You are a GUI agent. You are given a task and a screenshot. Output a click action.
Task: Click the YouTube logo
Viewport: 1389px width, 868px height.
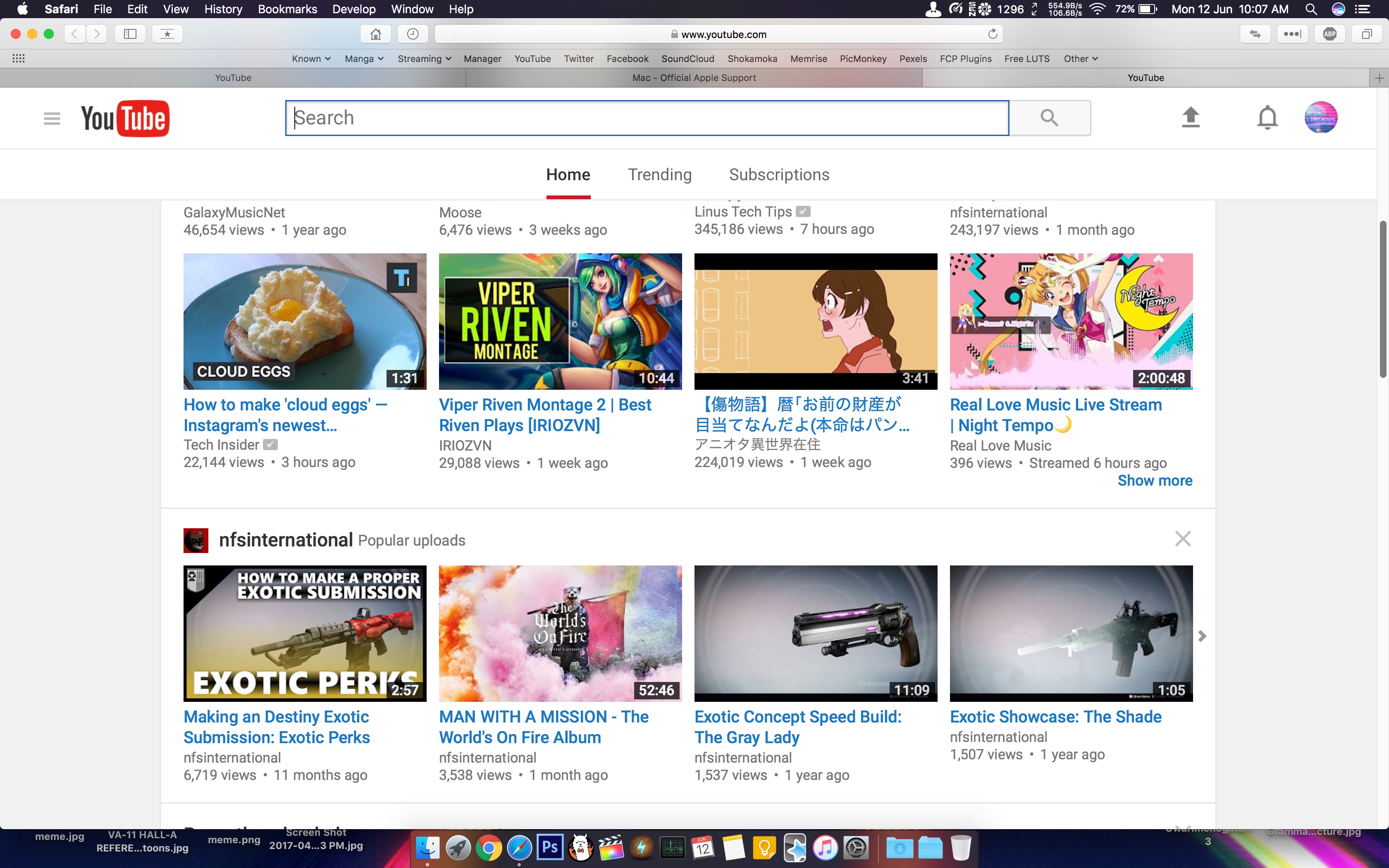[125, 118]
